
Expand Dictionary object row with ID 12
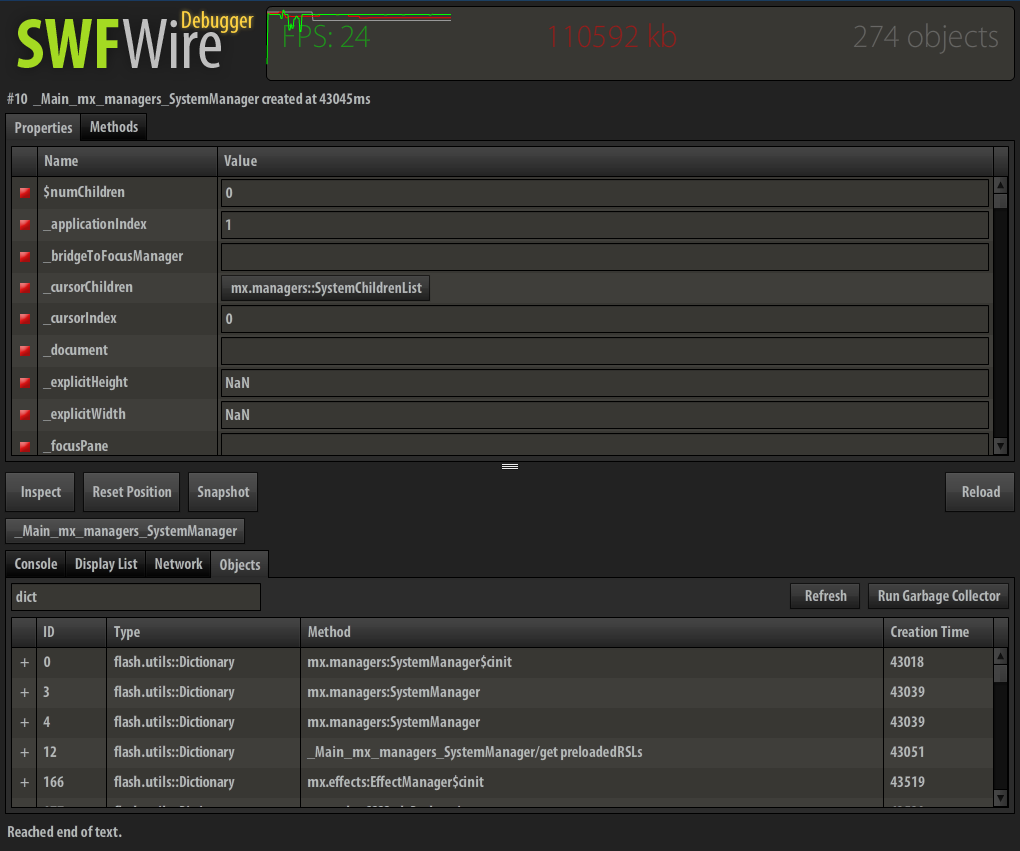25,752
